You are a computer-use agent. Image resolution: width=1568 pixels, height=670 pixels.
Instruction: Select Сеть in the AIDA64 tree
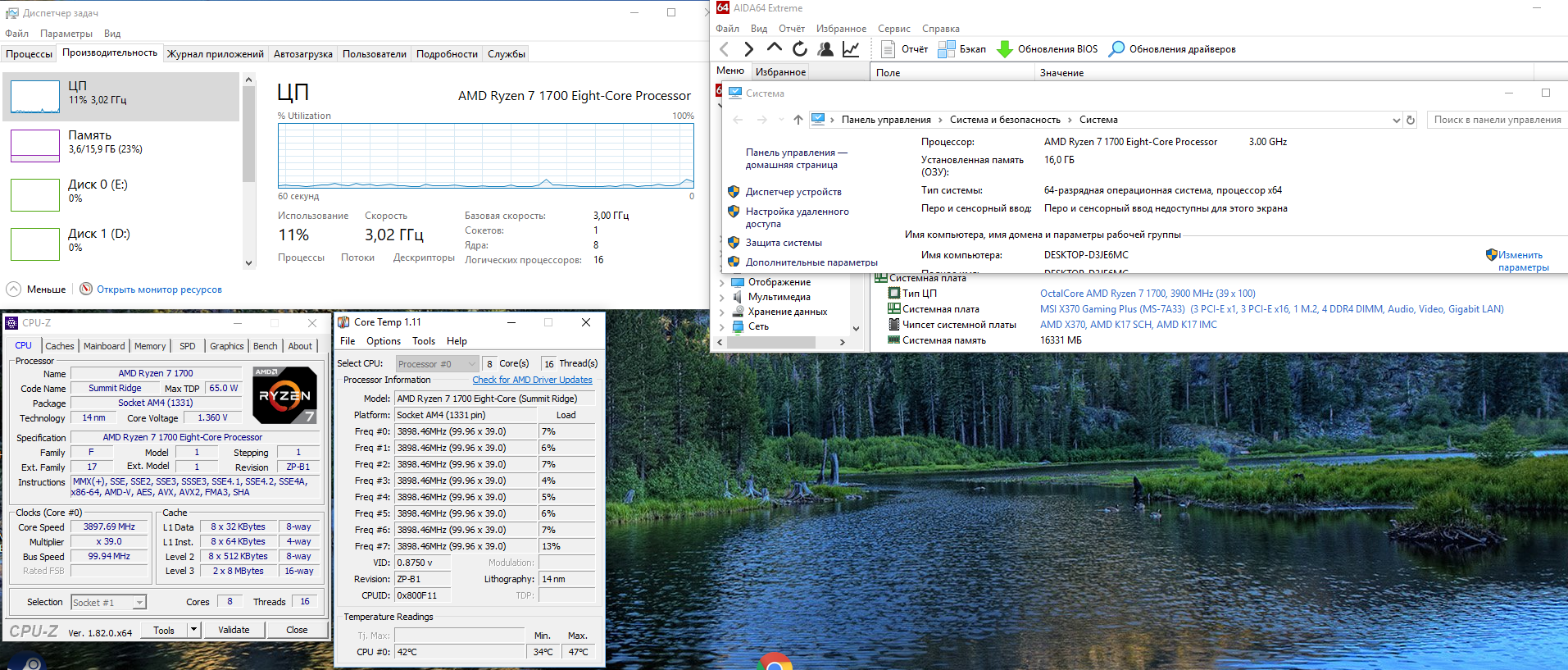pos(758,326)
